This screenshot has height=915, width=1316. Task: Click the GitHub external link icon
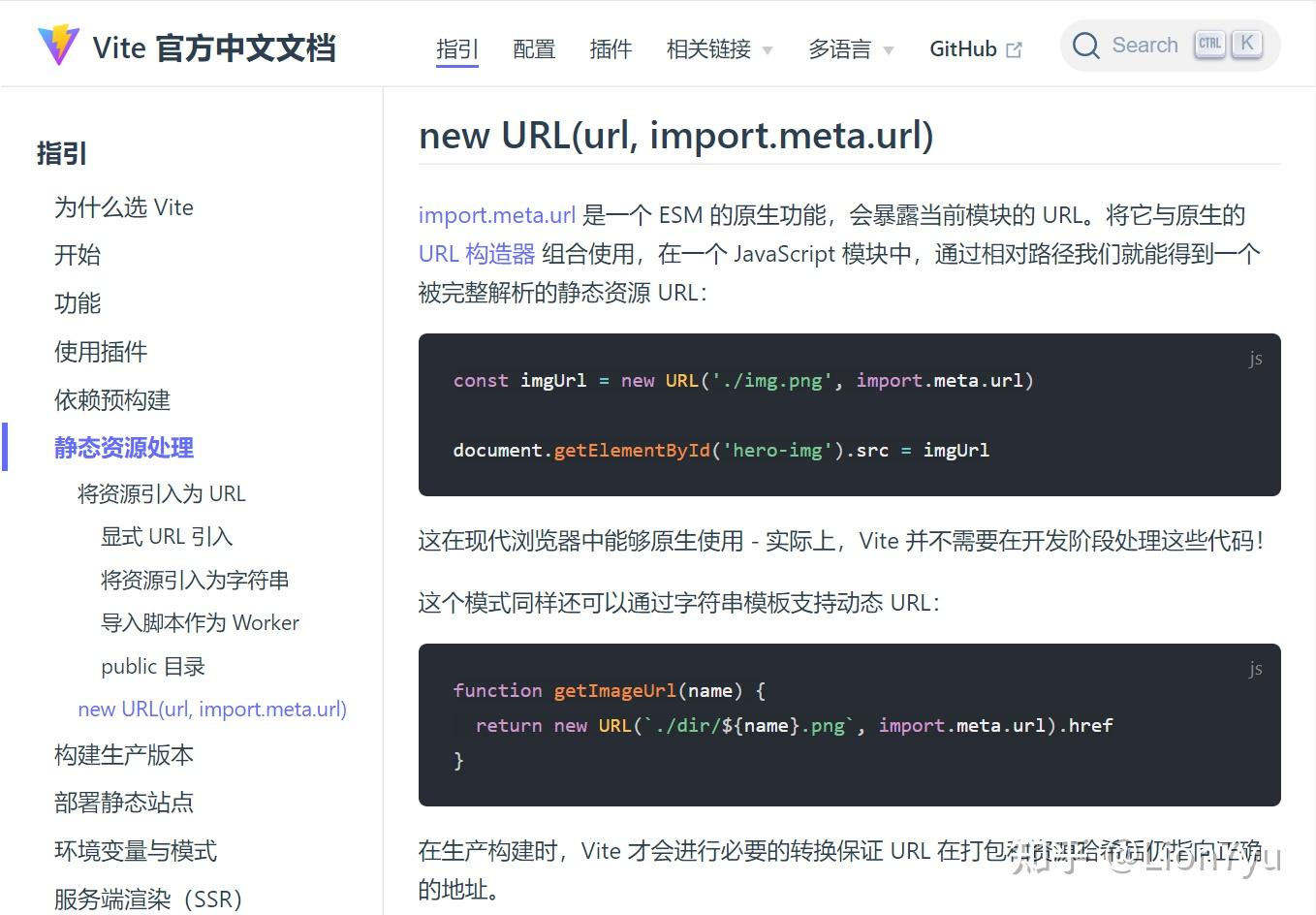point(1015,49)
